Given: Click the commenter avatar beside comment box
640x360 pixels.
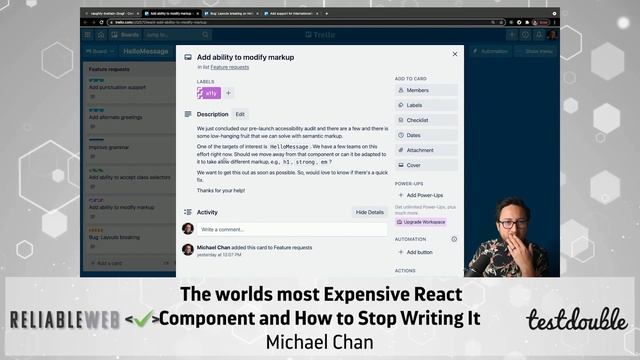Looking at the screenshot, I should [188, 229].
